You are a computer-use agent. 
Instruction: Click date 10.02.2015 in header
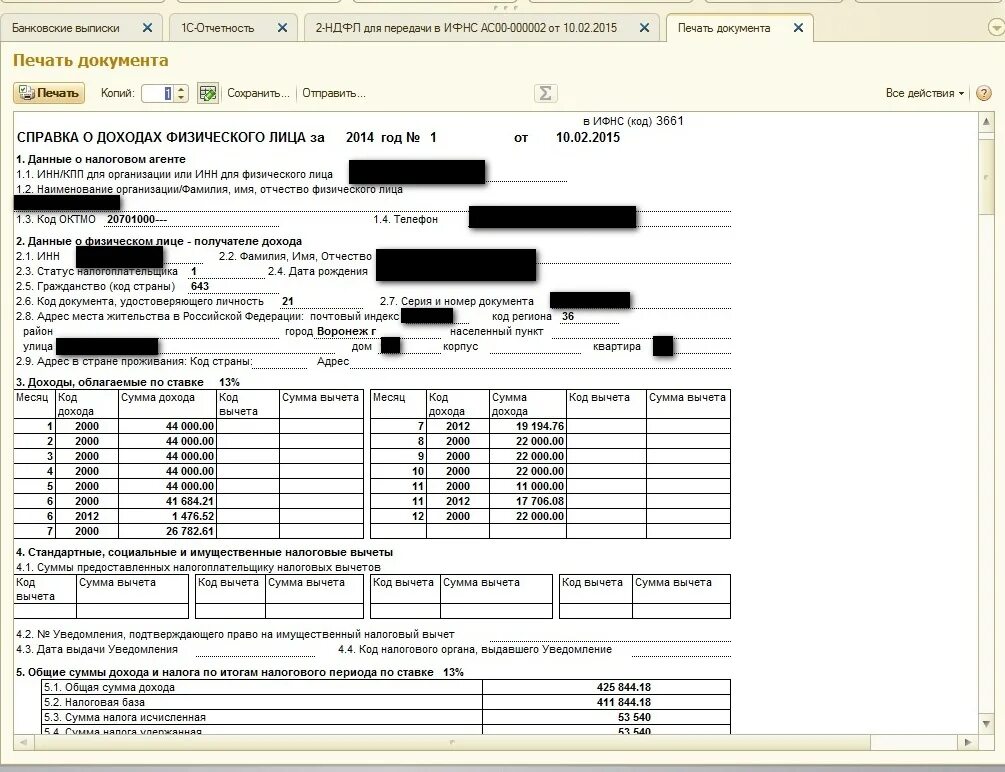(x=588, y=137)
